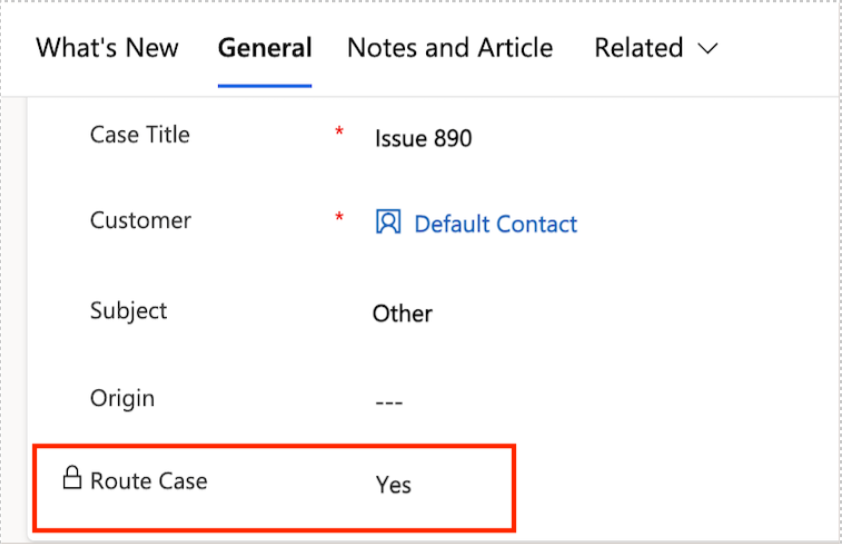
Task: Click the red asterisk beside Case Title
Action: click(x=339, y=132)
